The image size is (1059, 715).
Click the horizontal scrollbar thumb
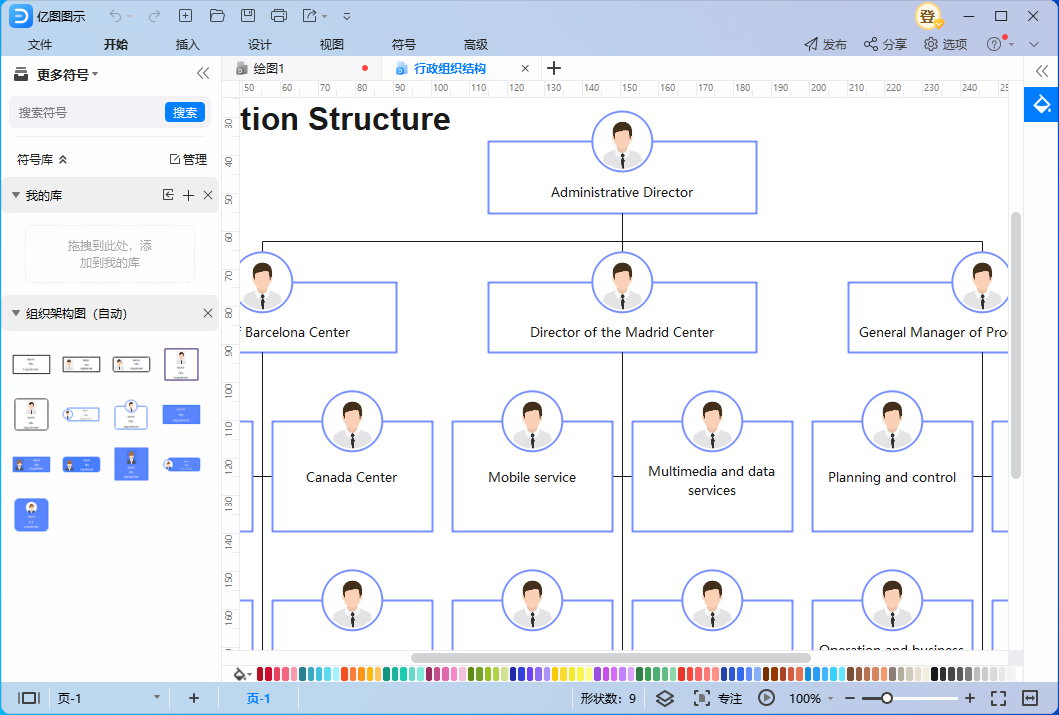611,657
